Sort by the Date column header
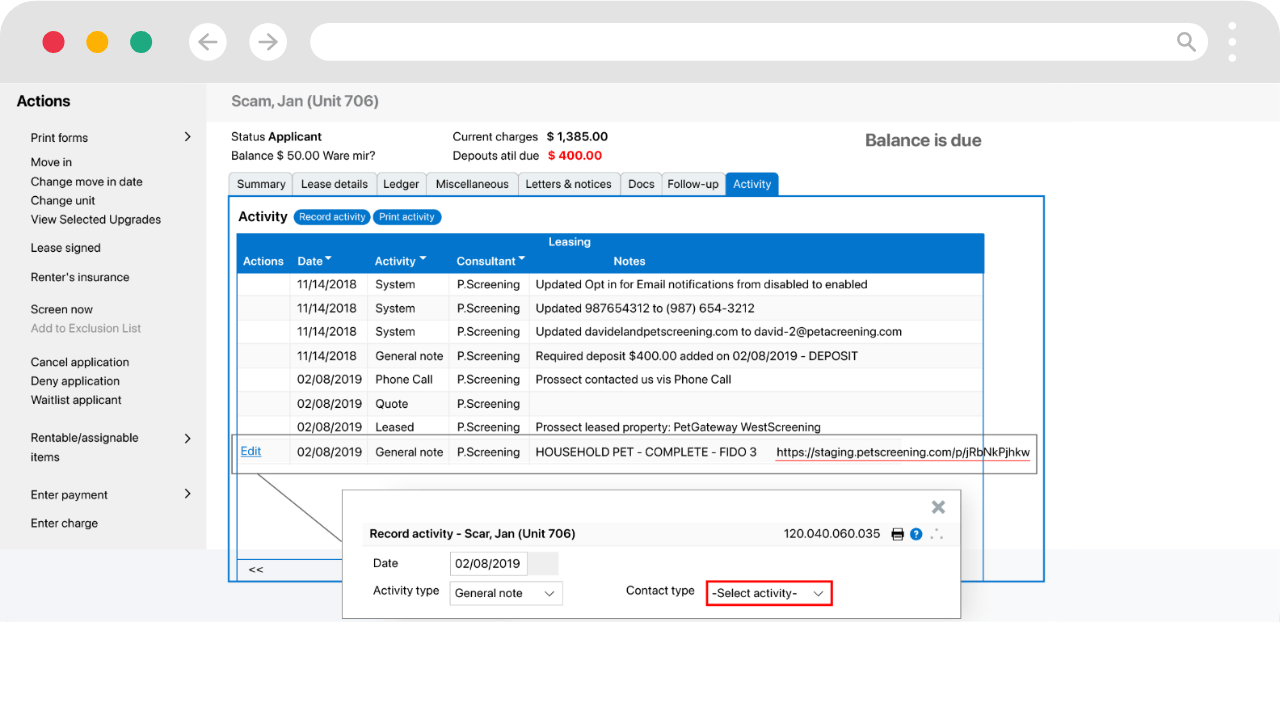 tap(314, 261)
